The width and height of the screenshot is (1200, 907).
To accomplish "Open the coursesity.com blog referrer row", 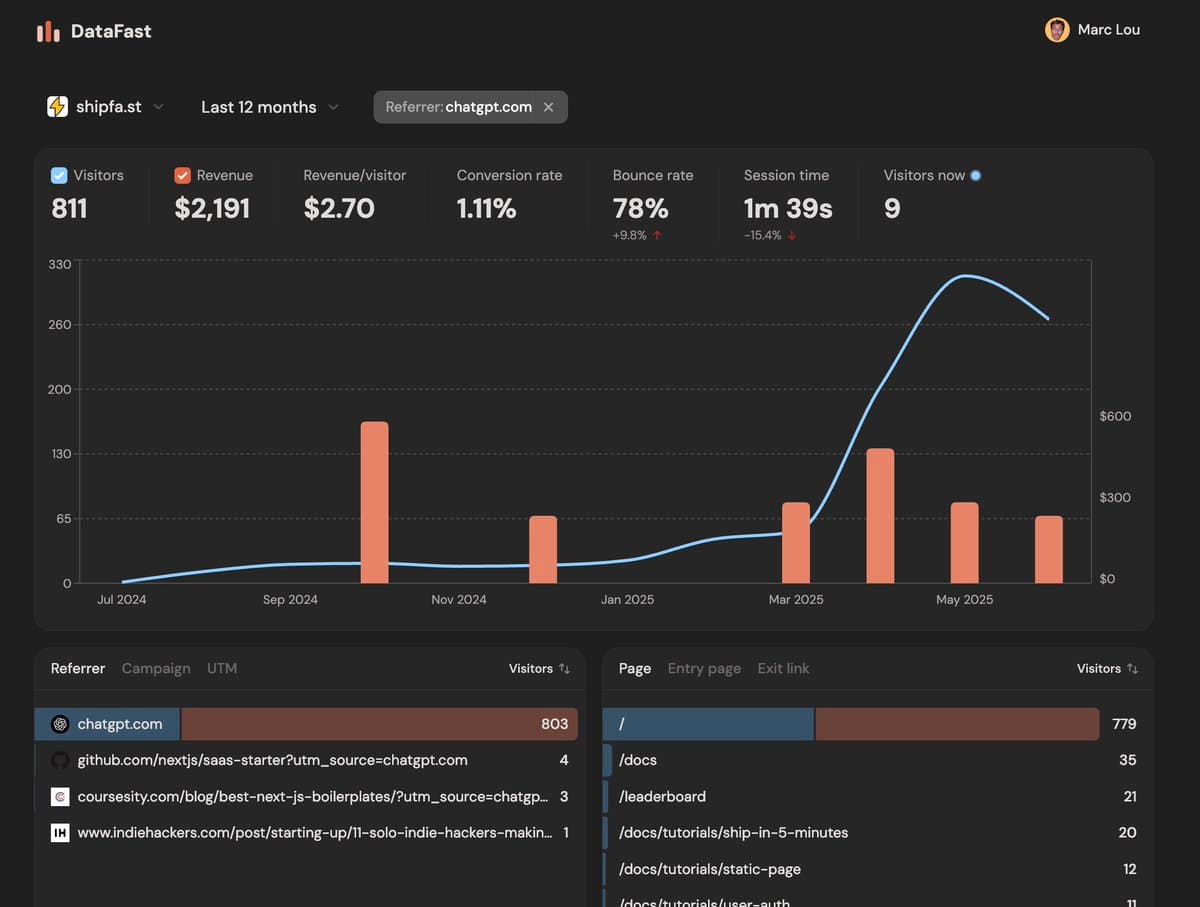I will [306, 797].
